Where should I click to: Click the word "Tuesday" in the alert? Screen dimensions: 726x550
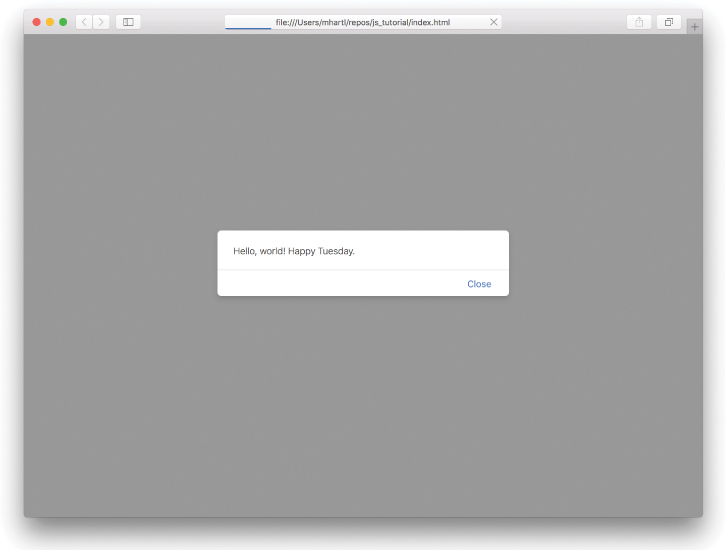coord(335,251)
